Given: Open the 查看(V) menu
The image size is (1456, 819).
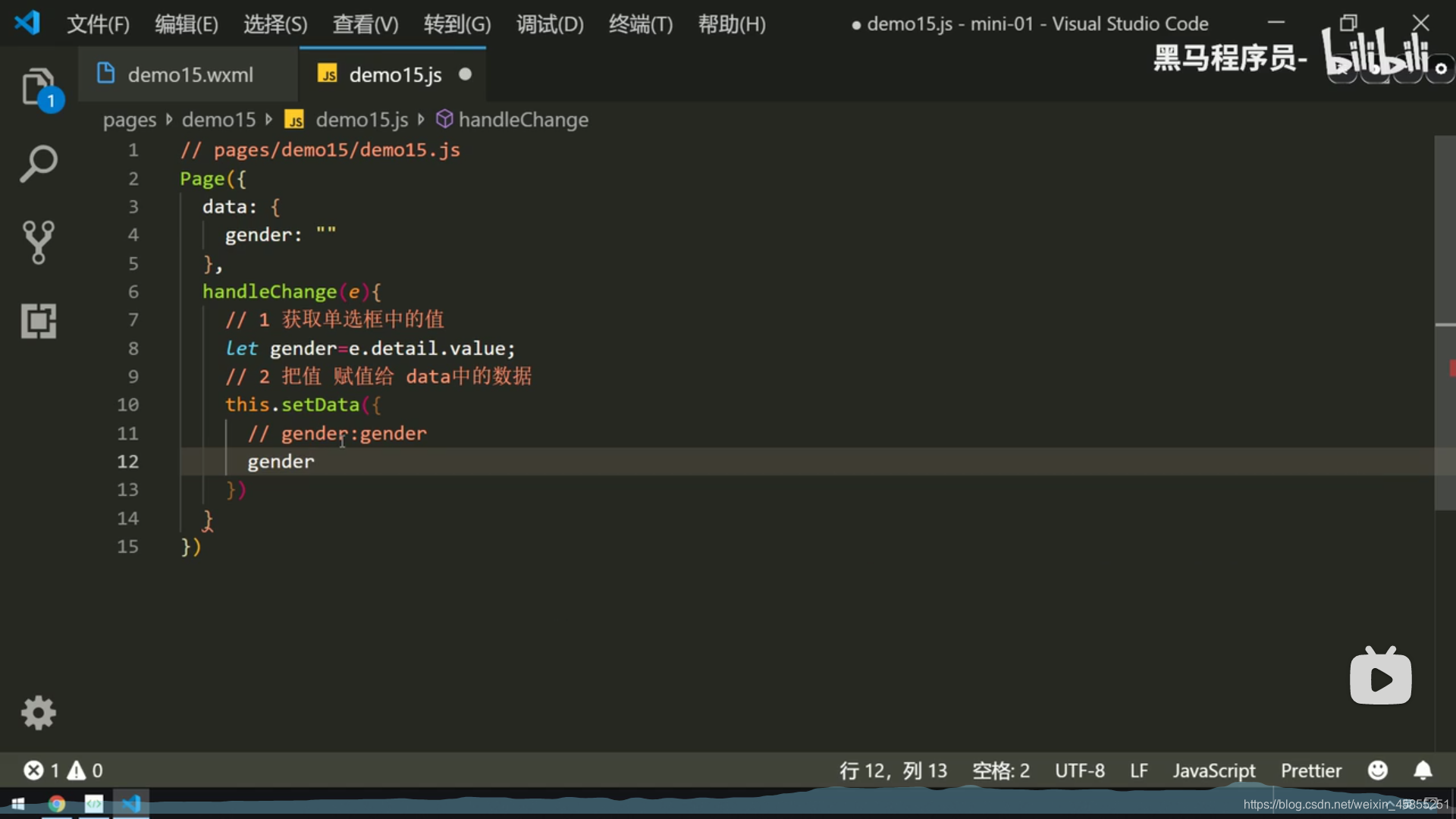Looking at the screenshot, I should pyautogui.click(x=366, y=24).
